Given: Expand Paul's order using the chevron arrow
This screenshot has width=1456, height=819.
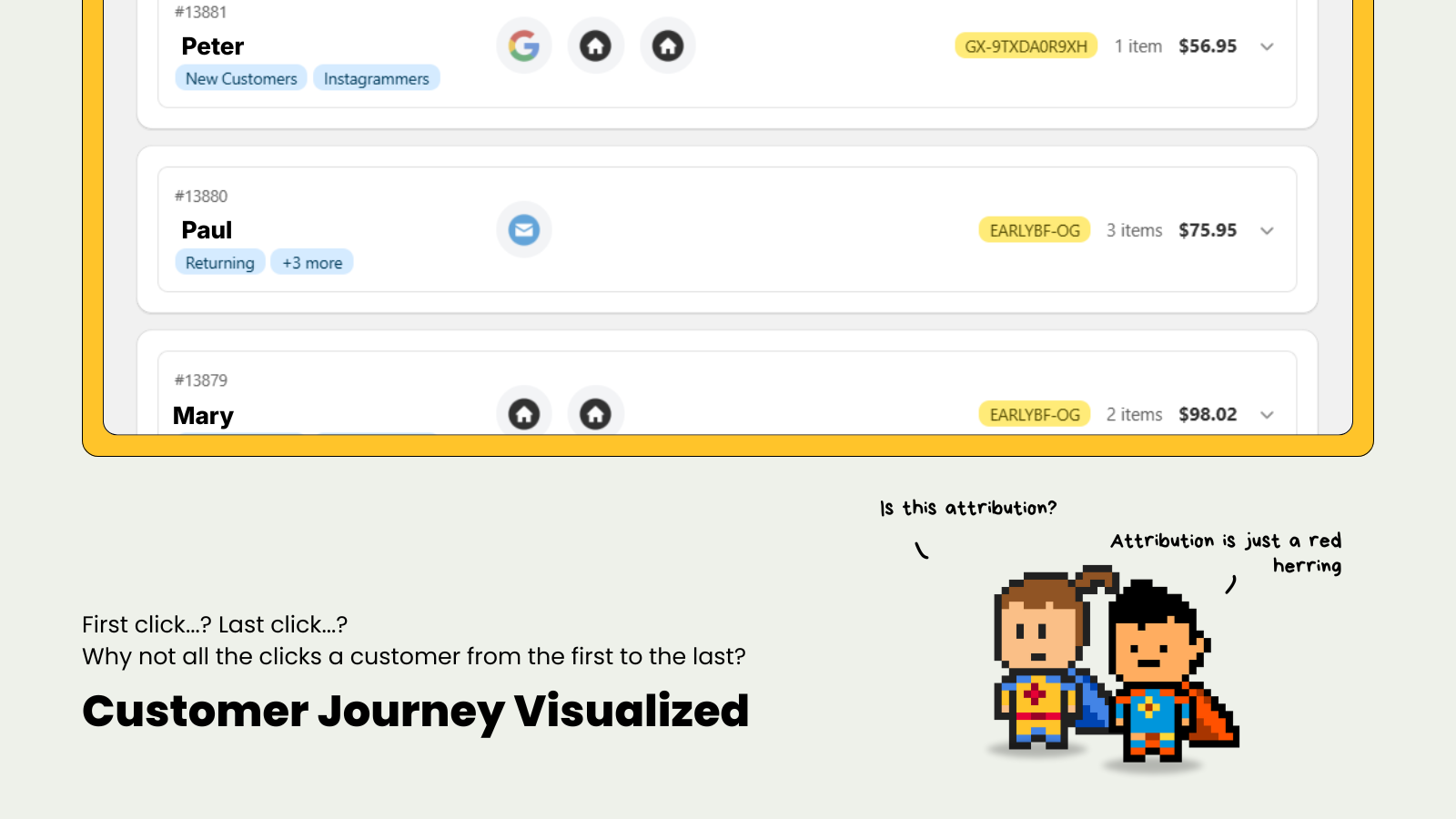Looking at the screenshot, I should (1267, 230).
